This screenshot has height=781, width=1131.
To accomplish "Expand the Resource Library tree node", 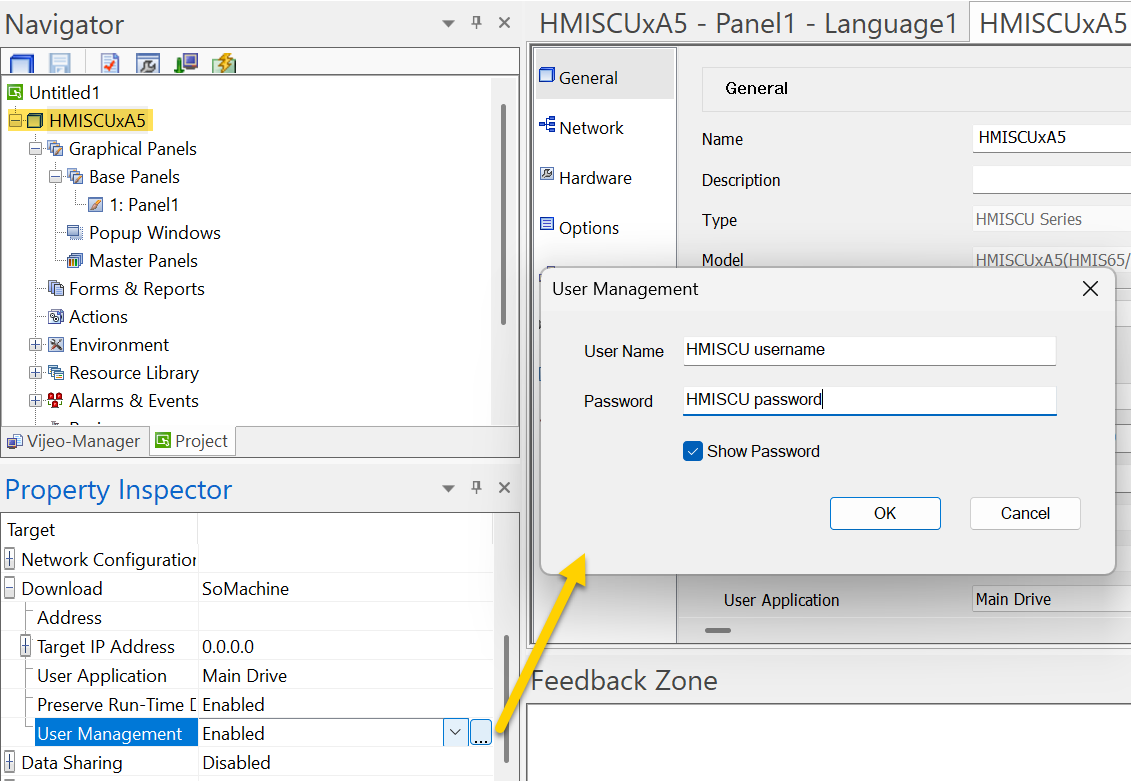I will tap(35, 373).
